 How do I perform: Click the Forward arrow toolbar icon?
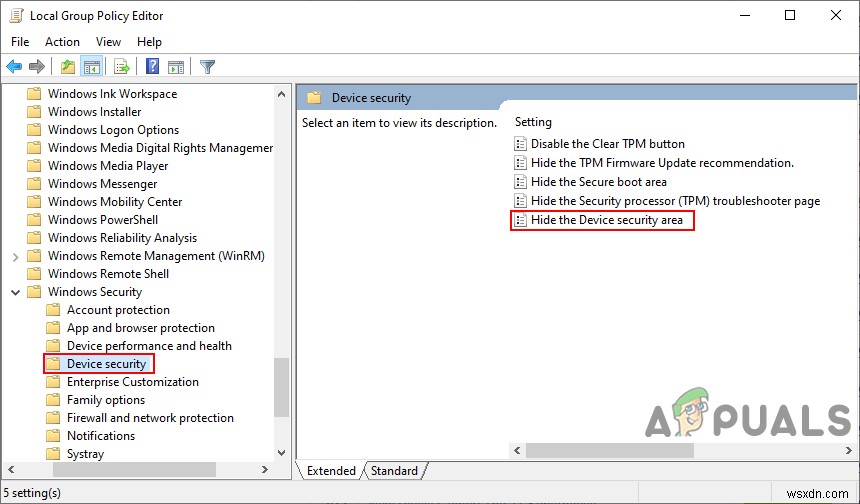coord(37,67)
